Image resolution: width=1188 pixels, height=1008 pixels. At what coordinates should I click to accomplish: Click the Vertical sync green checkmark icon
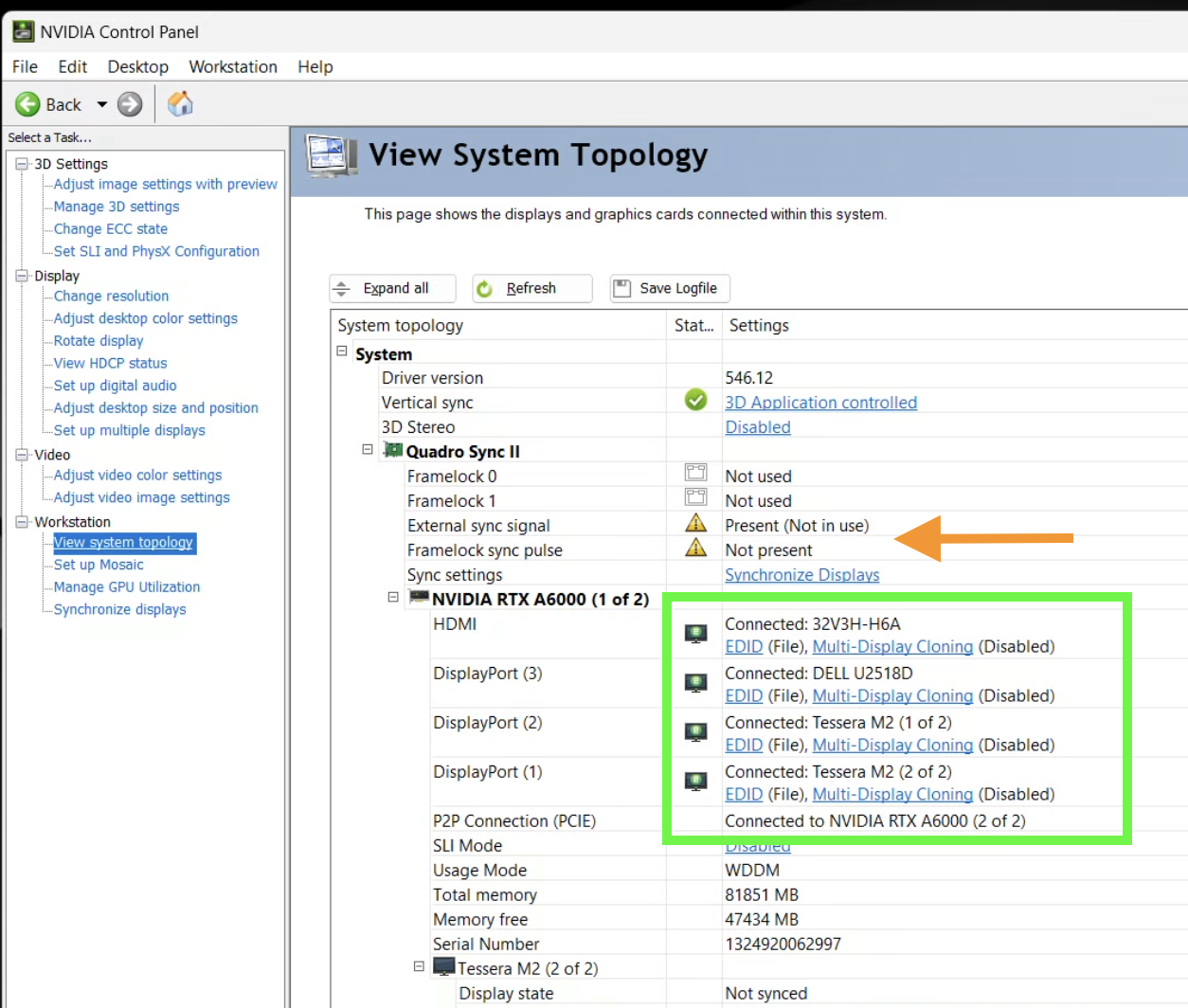click(695, 401)
